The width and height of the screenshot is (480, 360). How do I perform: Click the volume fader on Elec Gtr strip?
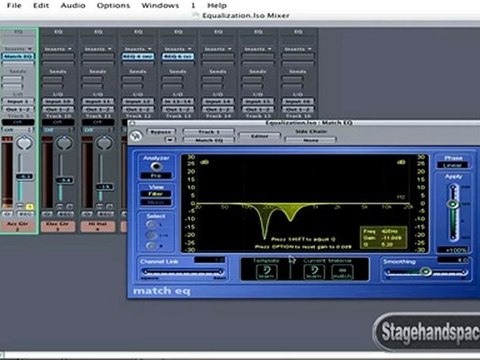click(x=64, y=180)
